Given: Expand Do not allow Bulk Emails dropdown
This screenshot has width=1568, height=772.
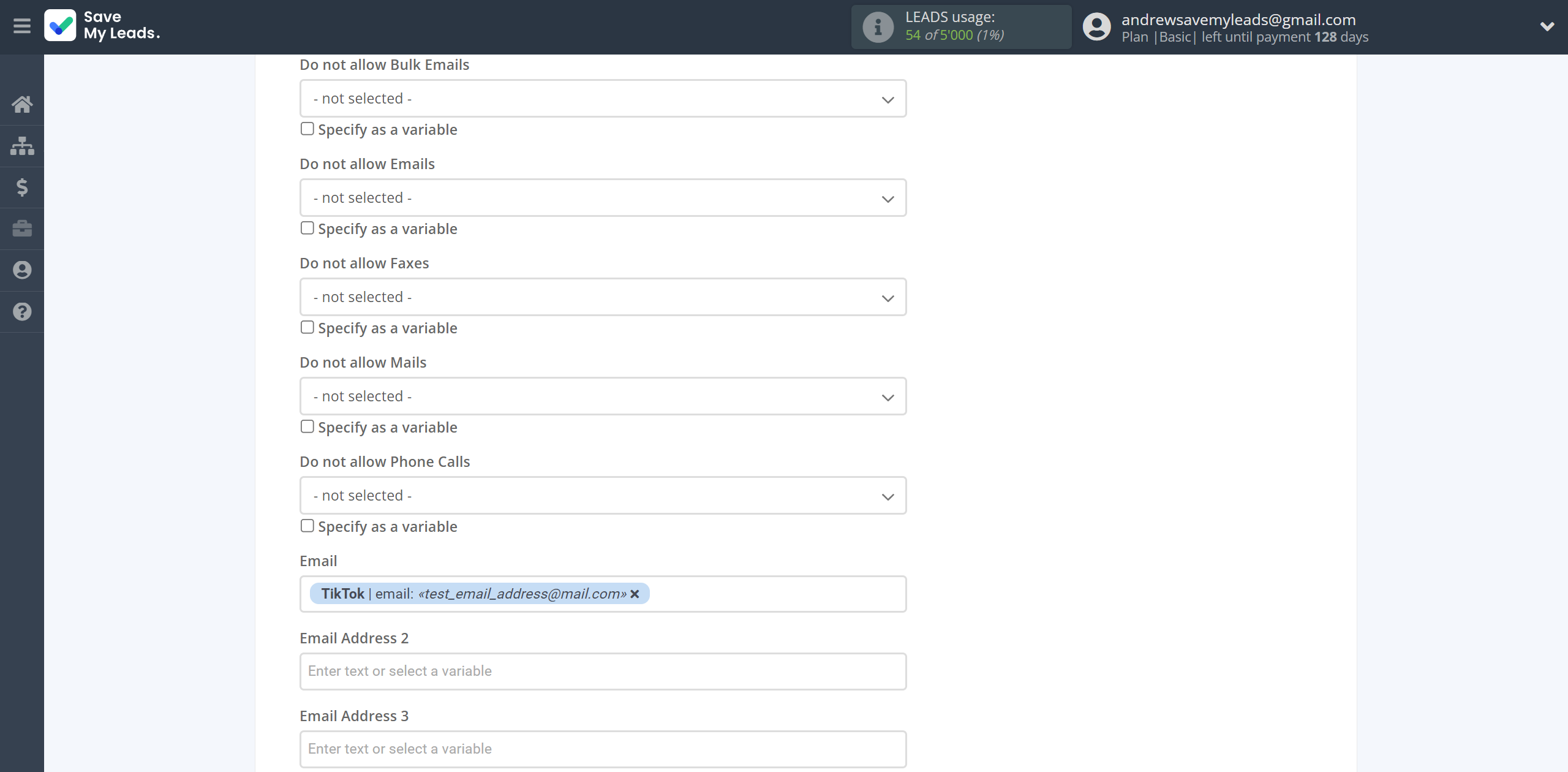Looking at the screenshot, I should 603,99.
